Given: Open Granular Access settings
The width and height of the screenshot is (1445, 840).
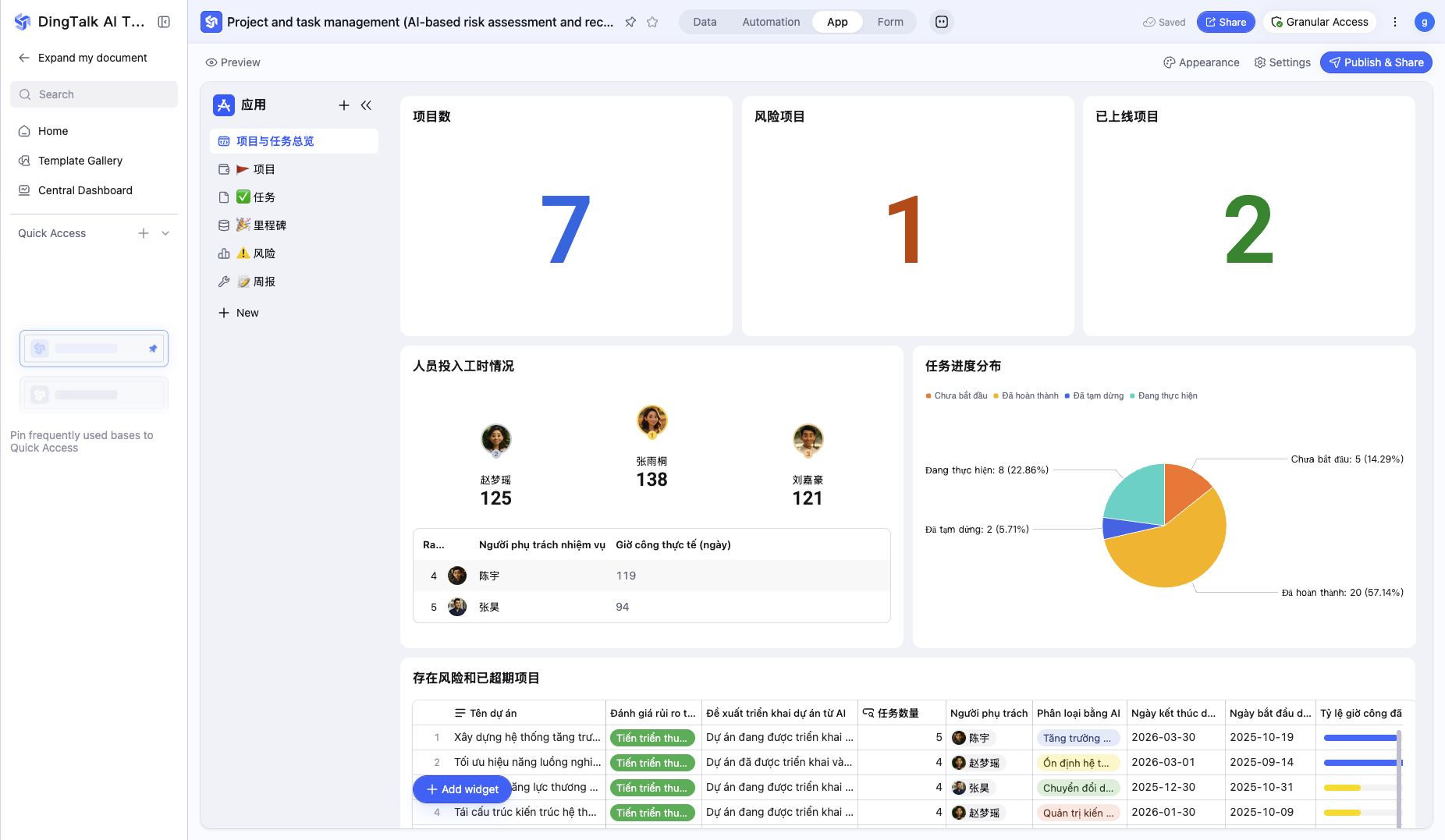Looking at the screenshot, I should [x=1319, y=22].
